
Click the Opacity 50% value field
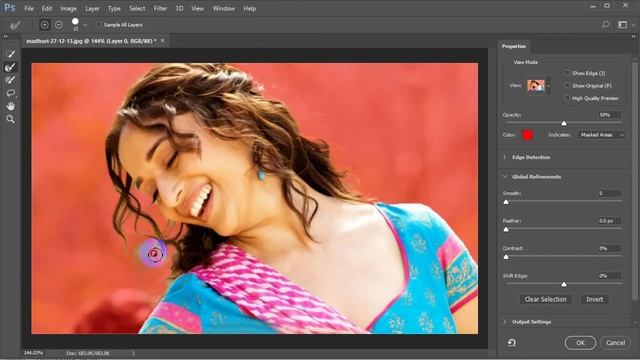click(609, 115)
